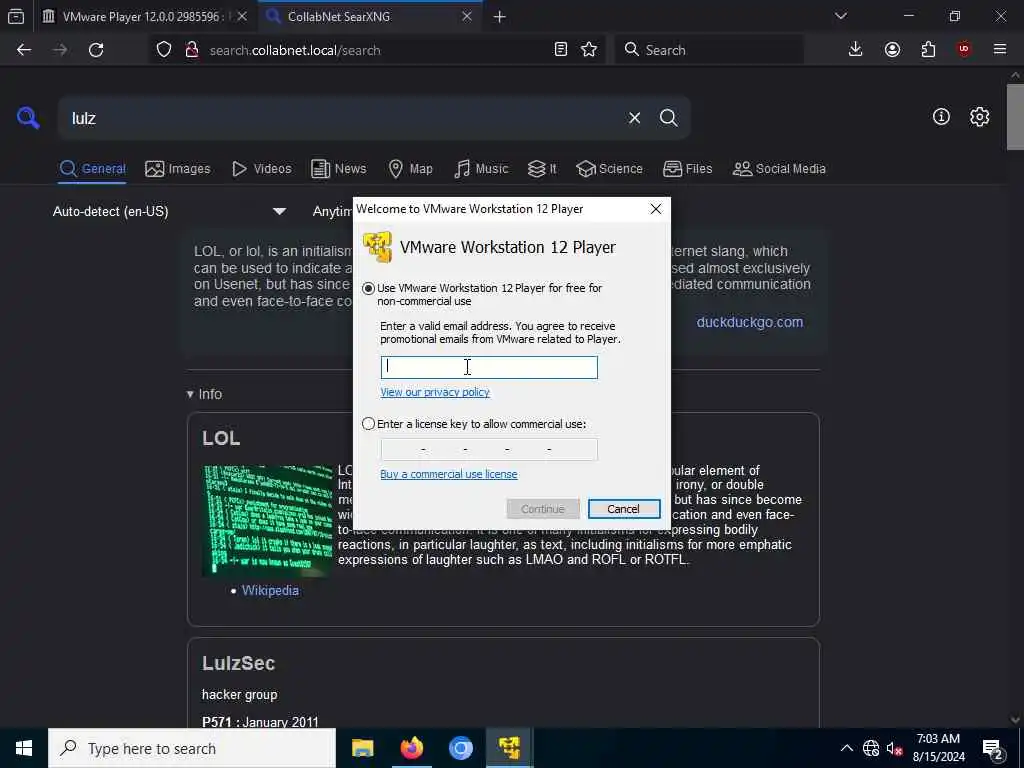Image resolution: width=1024 pixels, height=768 pixels.
Task: Click the email address input field
Action: [x=489, y=367]
